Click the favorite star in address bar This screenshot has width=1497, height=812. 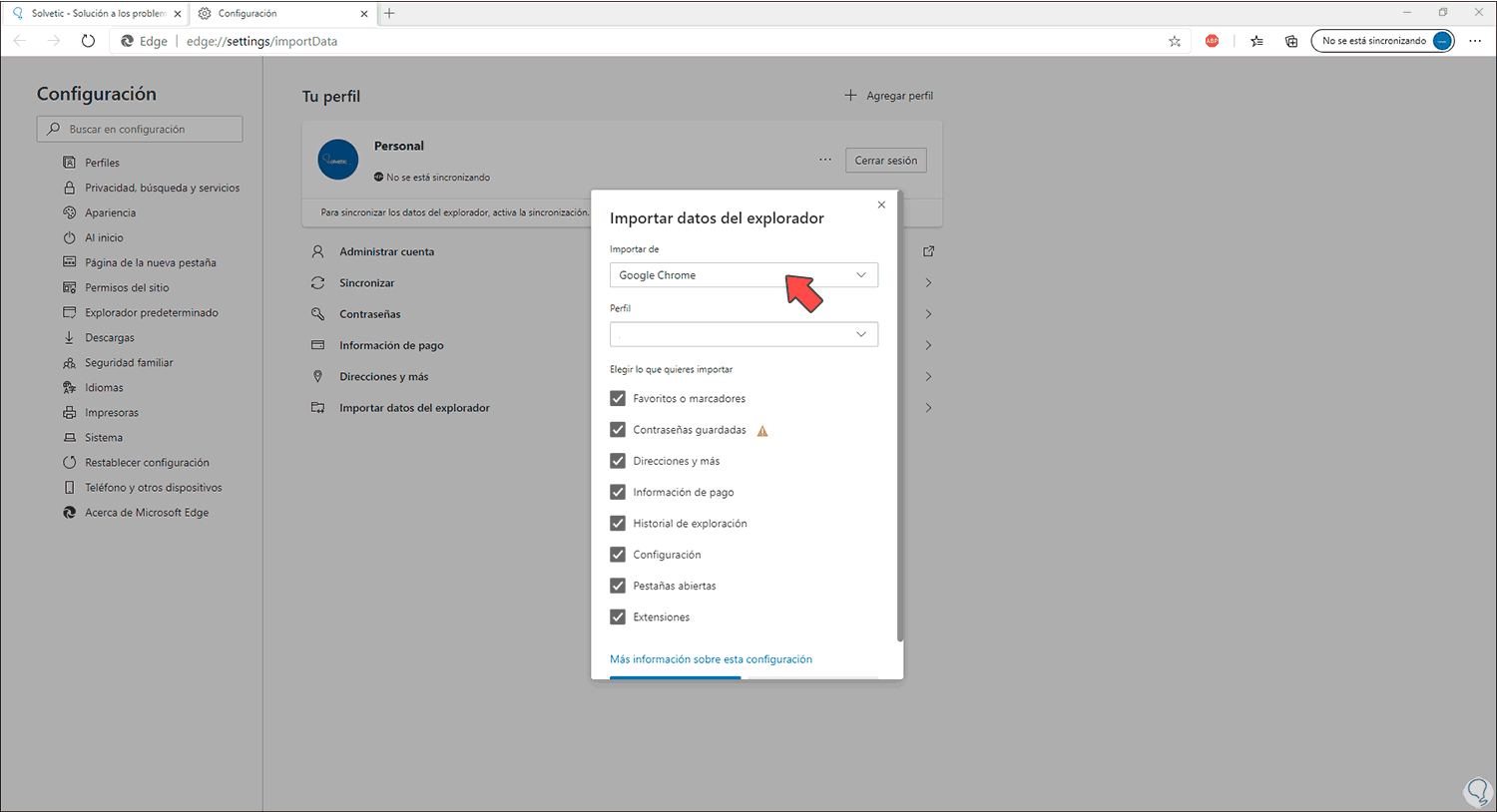tap(1175, 41)
